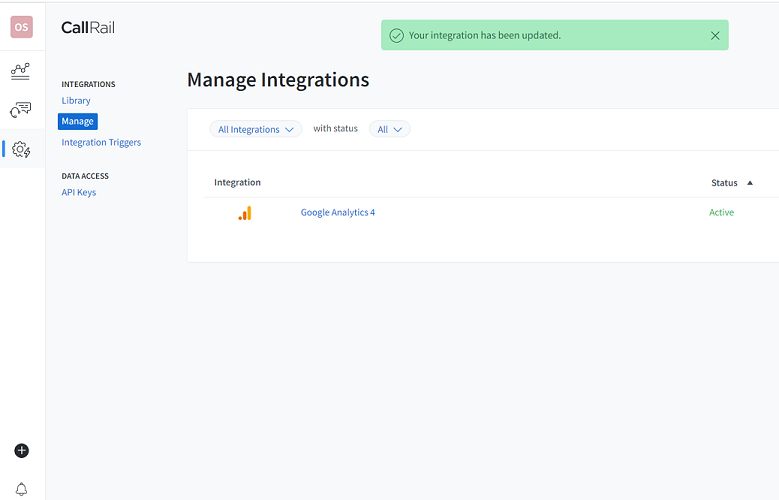Open API Keys under Data Access
The width and height of the screenshot is (779, 500).
click(x=79, y=192)
